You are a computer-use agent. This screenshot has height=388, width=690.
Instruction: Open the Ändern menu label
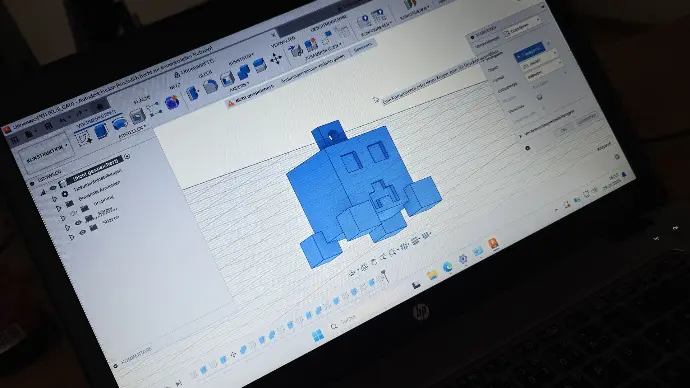click(239, 87)
